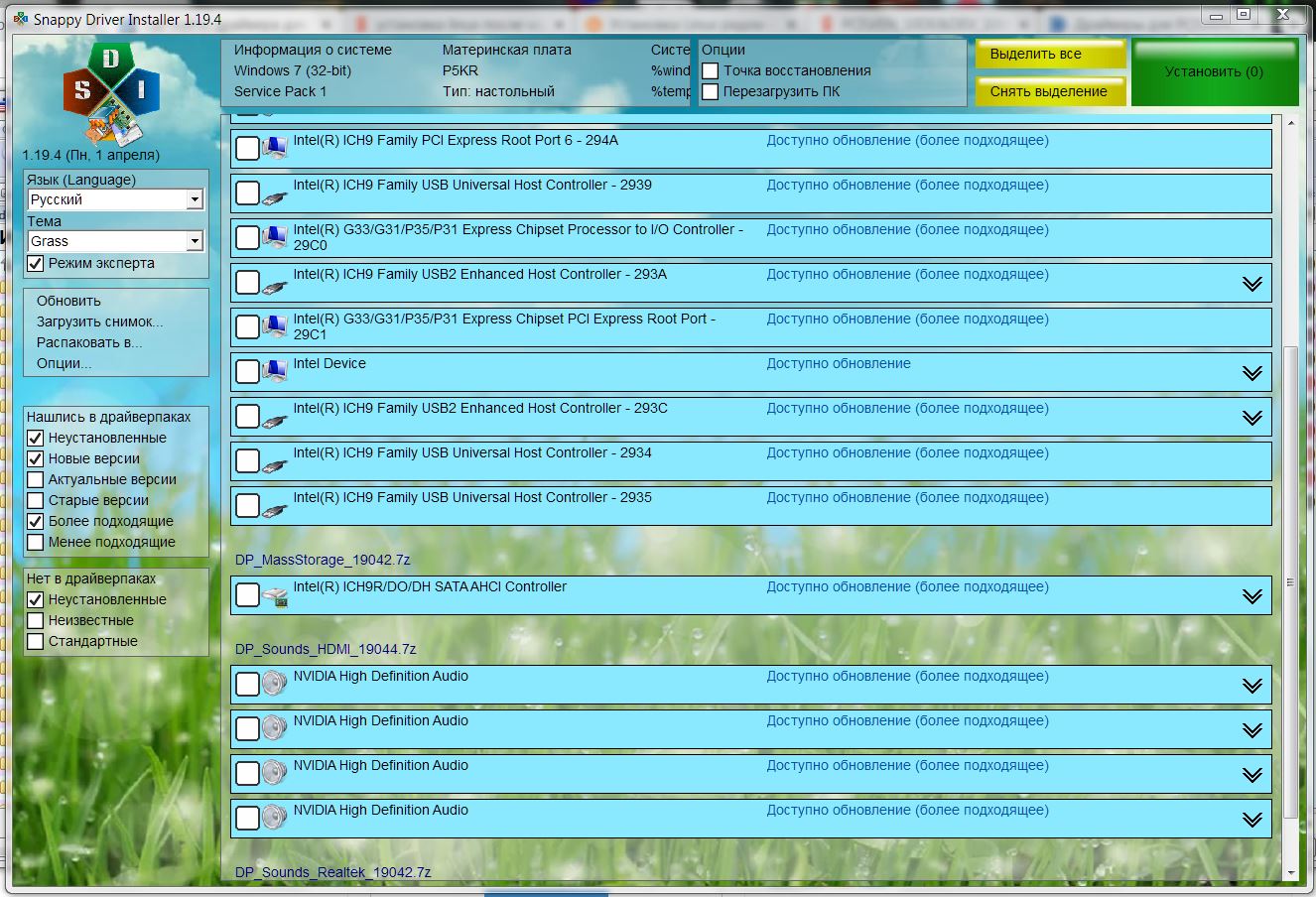
Task: Click update status of USB Universal Host Controller - 2935
Action: (x=907, y=497)
